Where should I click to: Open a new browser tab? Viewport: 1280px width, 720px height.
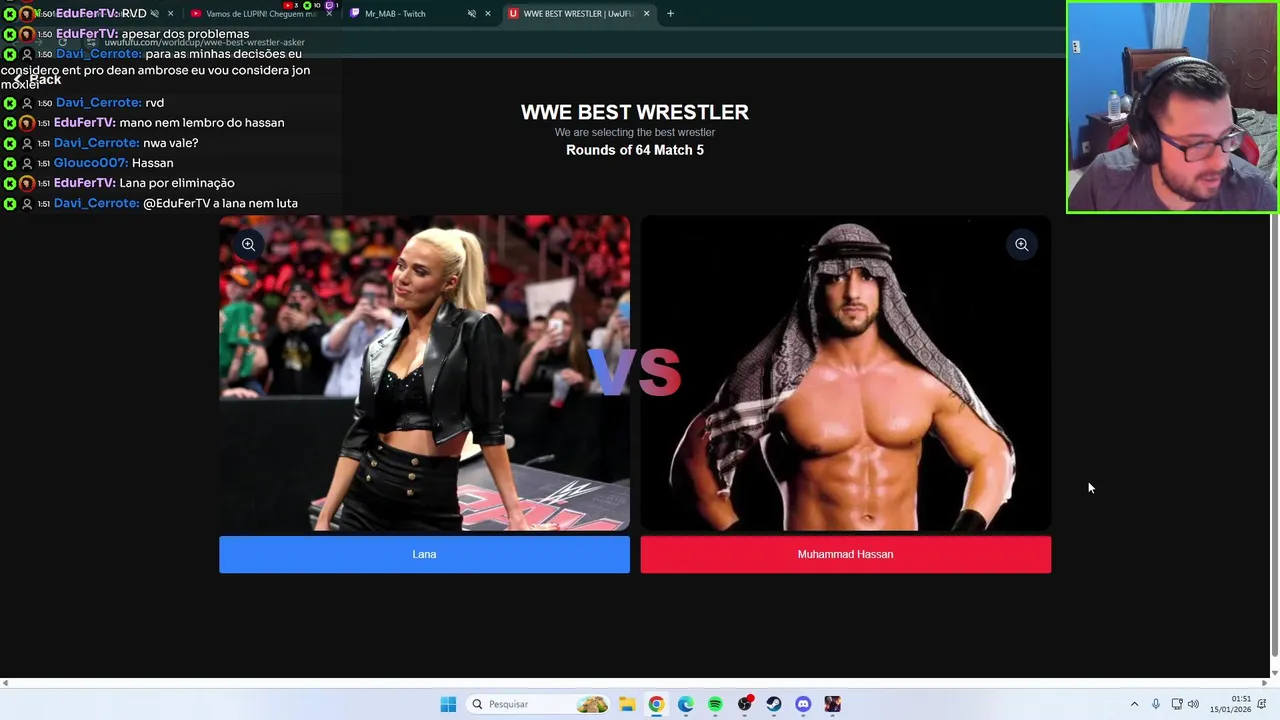coord(670,14)
